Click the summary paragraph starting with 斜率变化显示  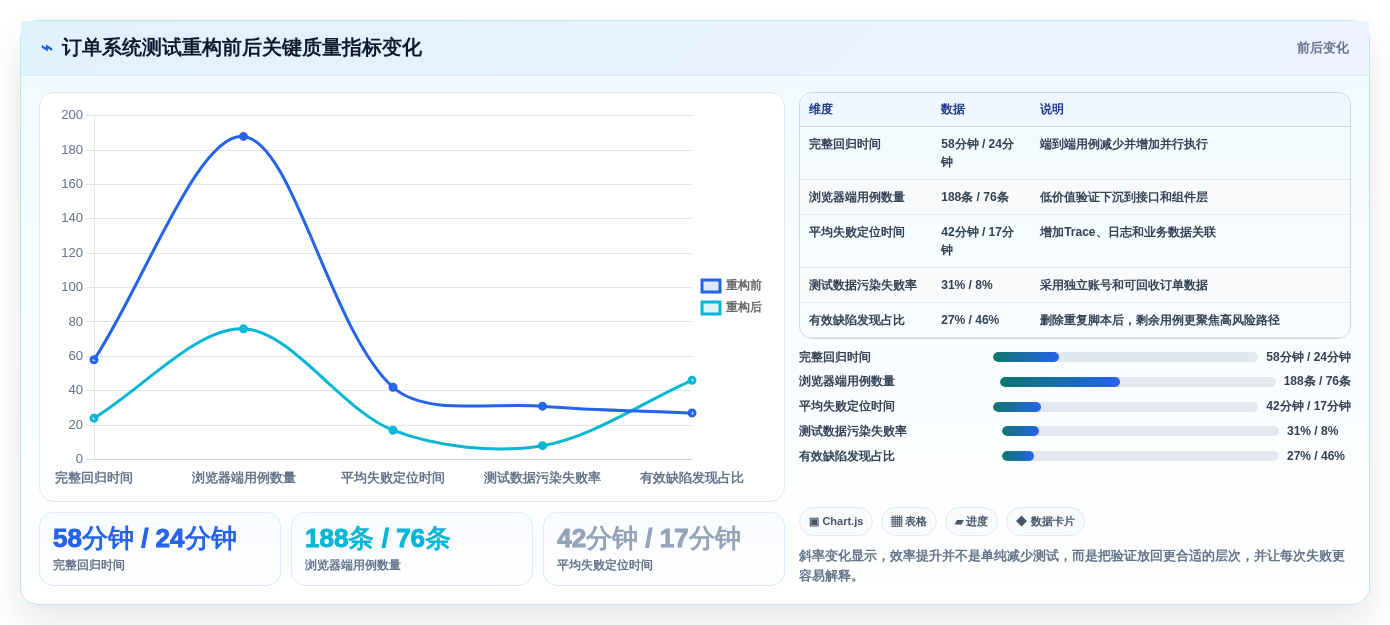(1073, 566)
